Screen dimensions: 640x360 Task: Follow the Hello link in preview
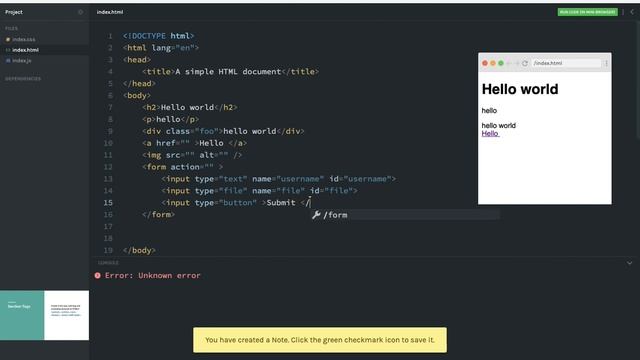coord(490,133)
